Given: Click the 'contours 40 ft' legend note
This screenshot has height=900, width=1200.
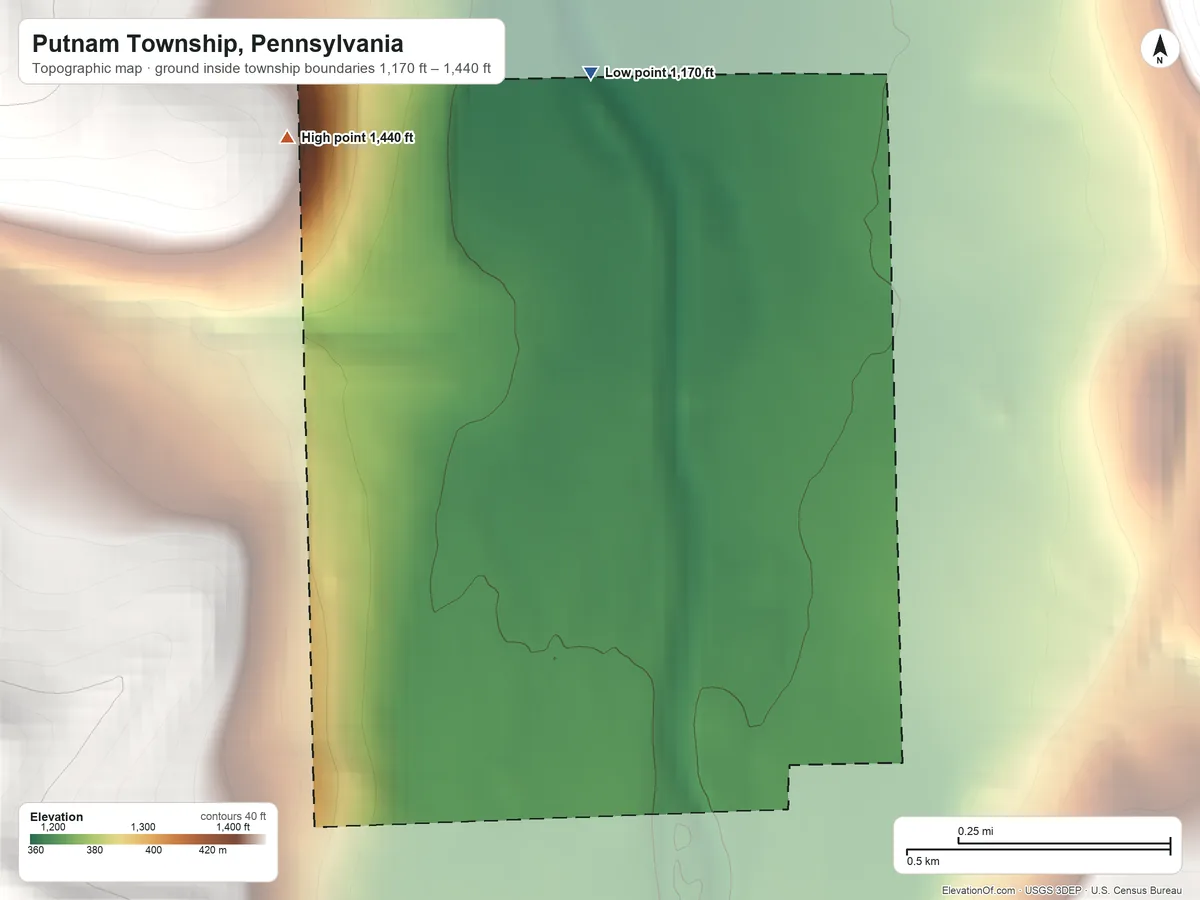Looking at the screenshot, I should click(x=233, y=816).
